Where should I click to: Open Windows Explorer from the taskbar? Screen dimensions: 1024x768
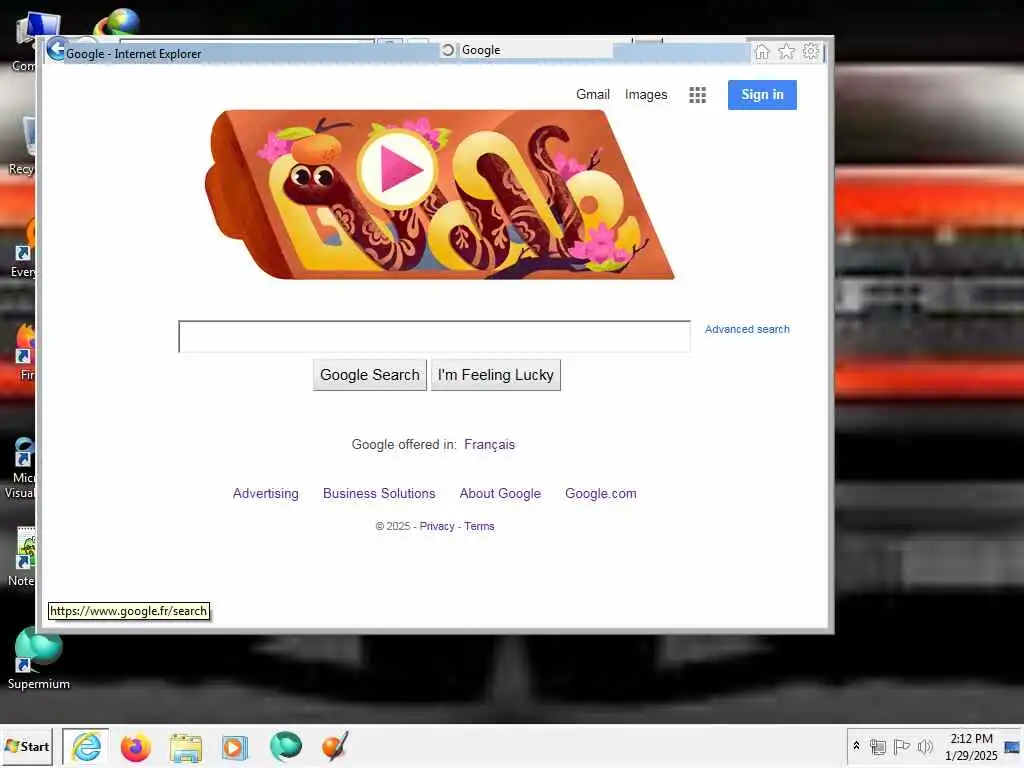click(185, 748)
